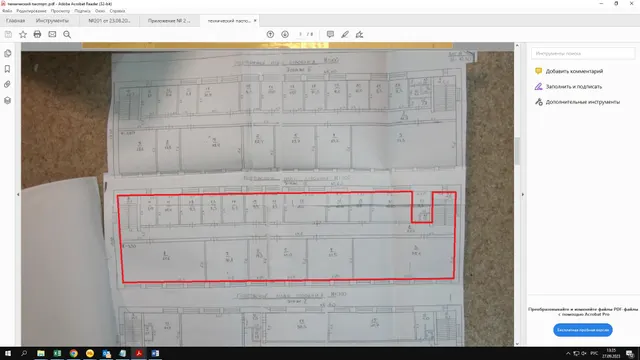Switch to Excel in the taskbar
Viewport: 640px width, 360px height.
pyautogui.click(x=57, y=353)
